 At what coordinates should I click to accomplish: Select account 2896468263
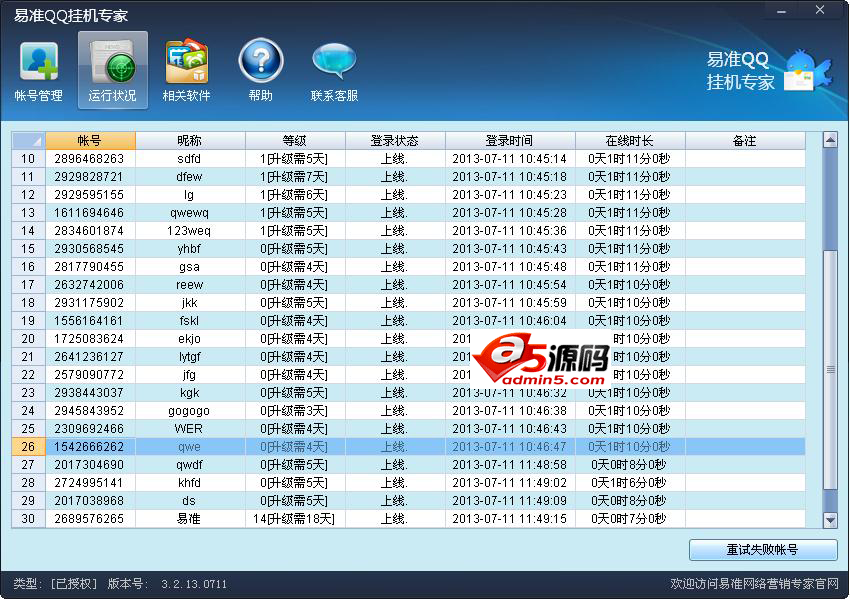pos(89,159)
